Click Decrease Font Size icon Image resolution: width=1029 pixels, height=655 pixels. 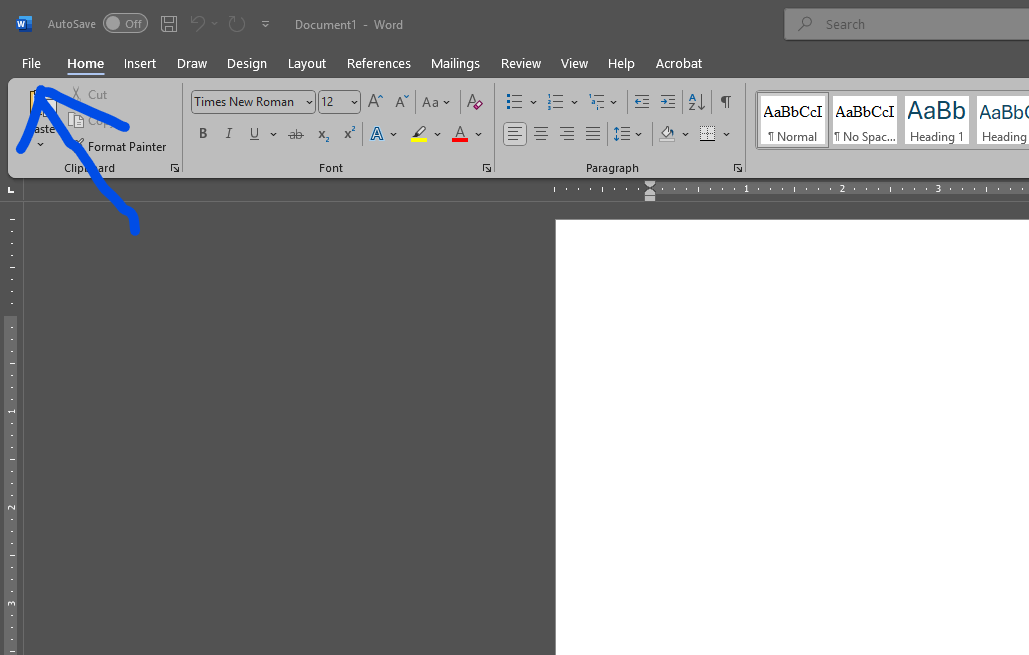pyautogui.click(x=402, y=101)
